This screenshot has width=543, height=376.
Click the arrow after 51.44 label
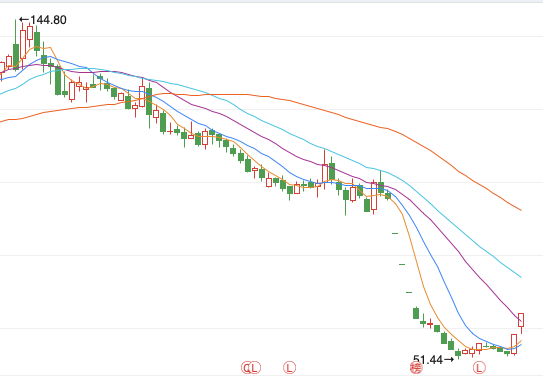point(448,360)
